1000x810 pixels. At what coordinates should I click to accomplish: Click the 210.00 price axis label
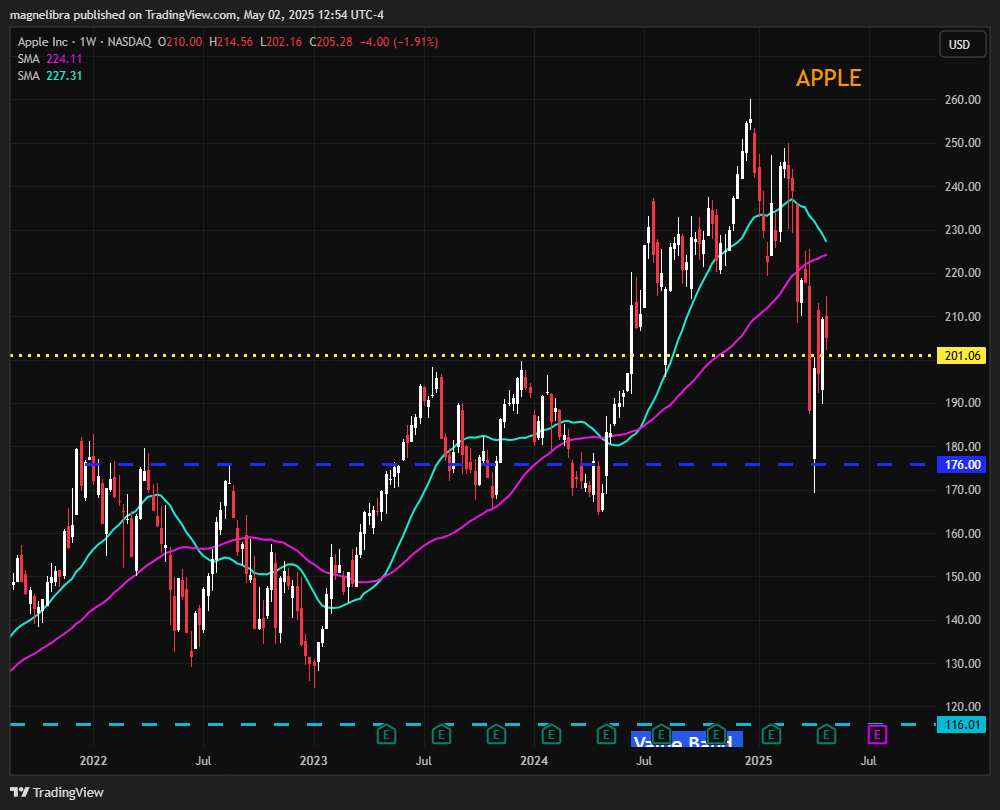pyautogui.click(x=962, y=316)
